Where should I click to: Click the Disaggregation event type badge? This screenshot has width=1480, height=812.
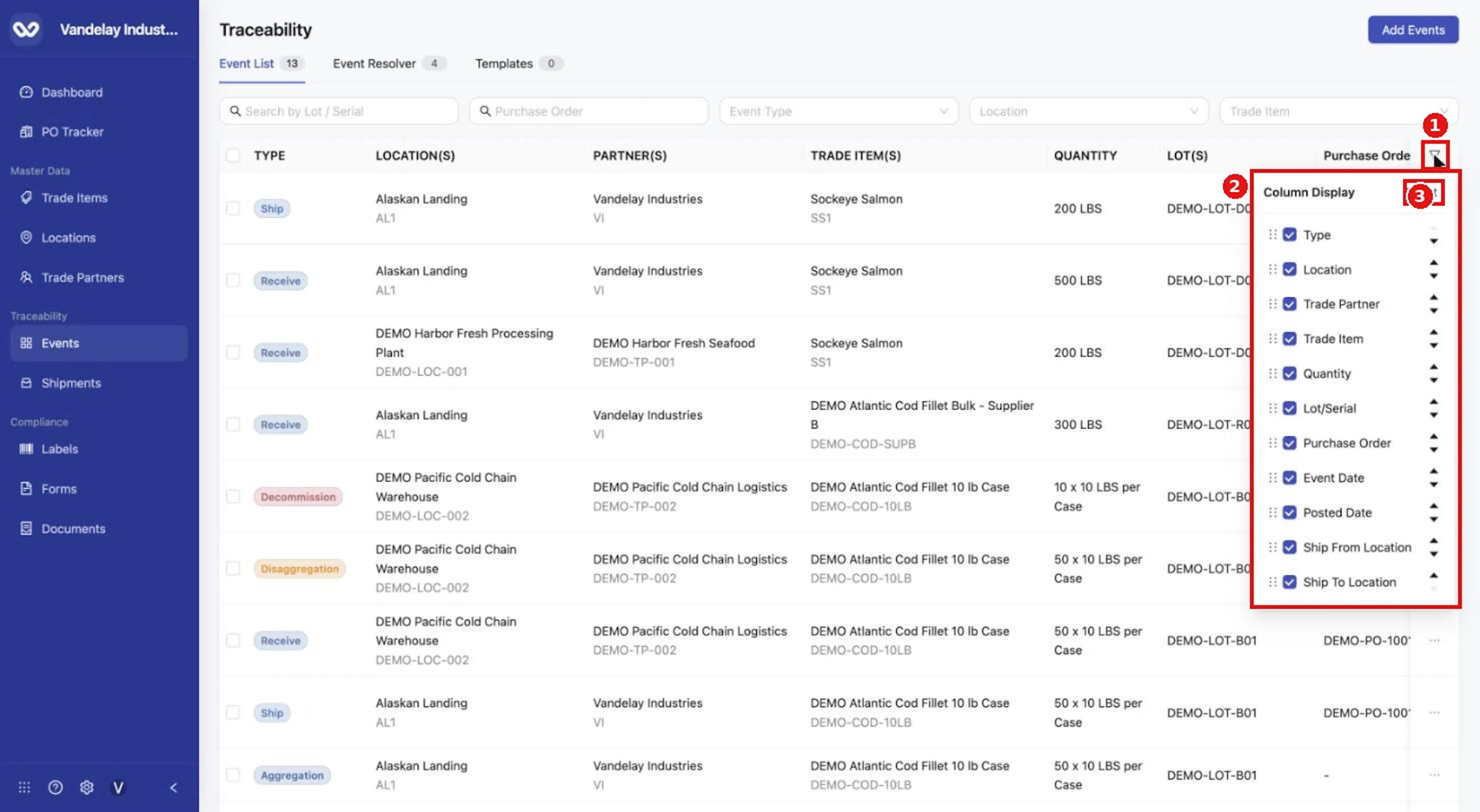299,569
